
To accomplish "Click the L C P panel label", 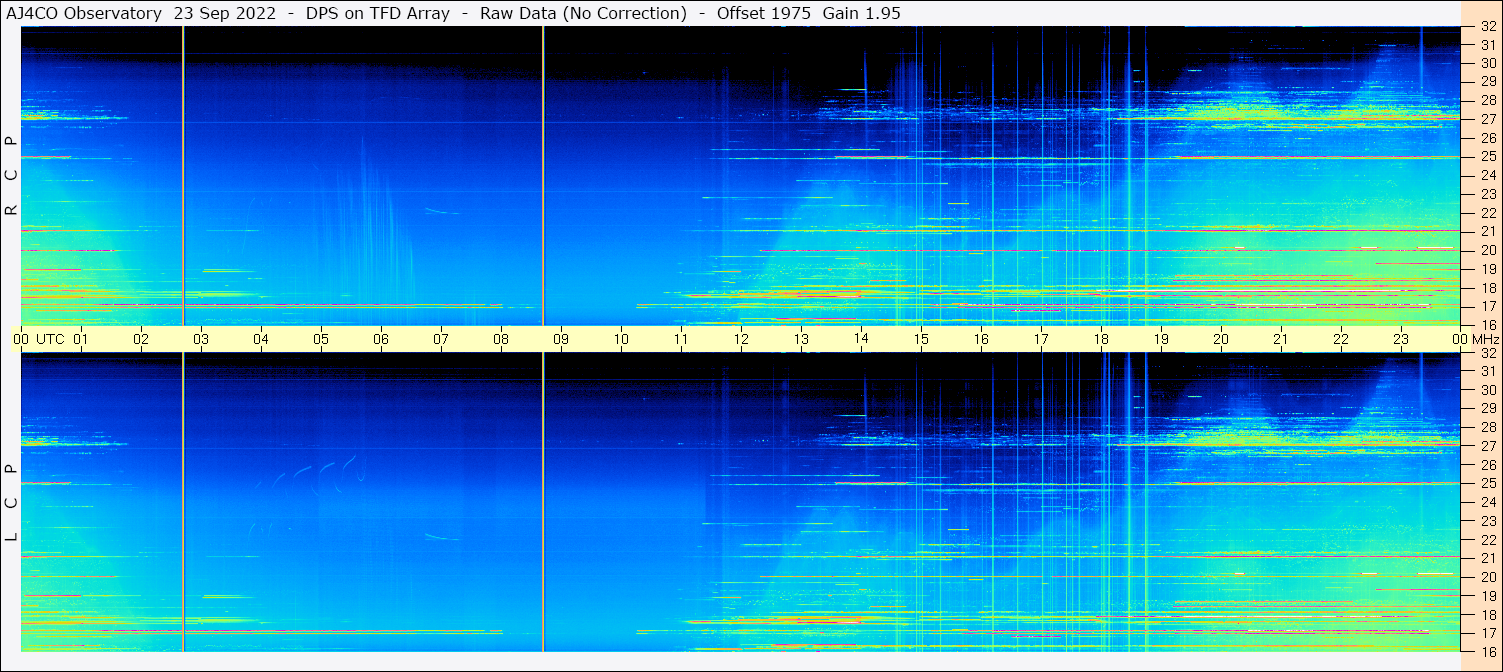I will click(11, 502).
